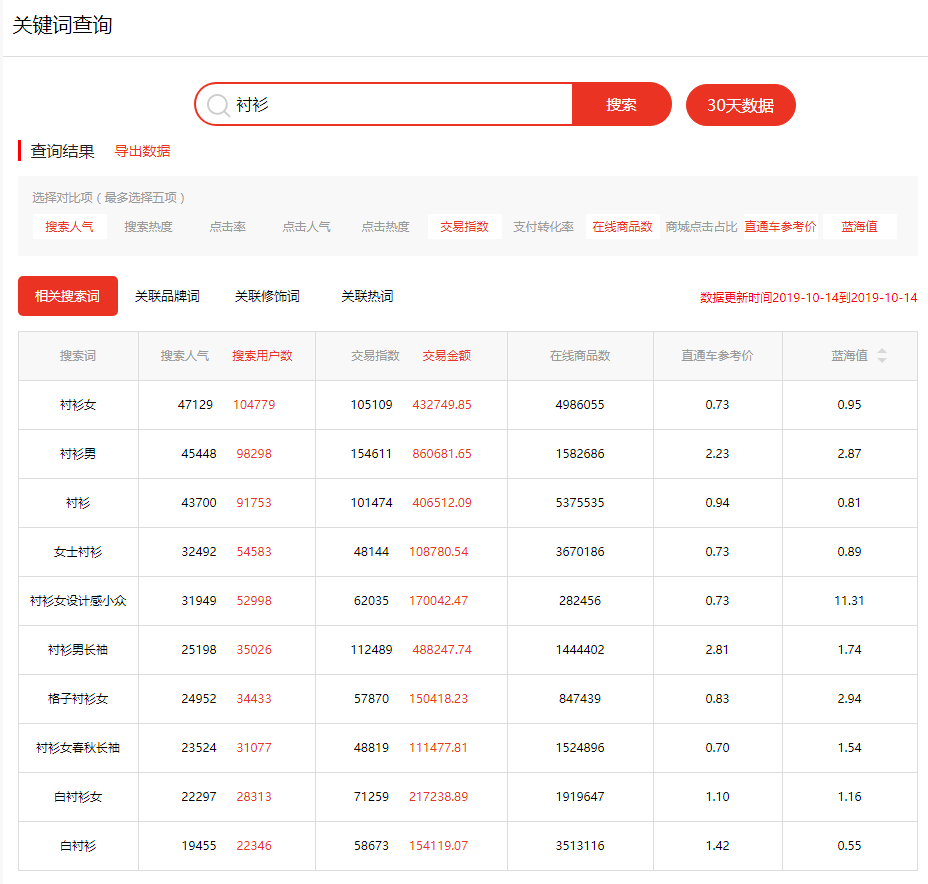Click the 搜索用户数 value 54583
The height and width of the screenshot is (884, 928).
pos(254,552)
